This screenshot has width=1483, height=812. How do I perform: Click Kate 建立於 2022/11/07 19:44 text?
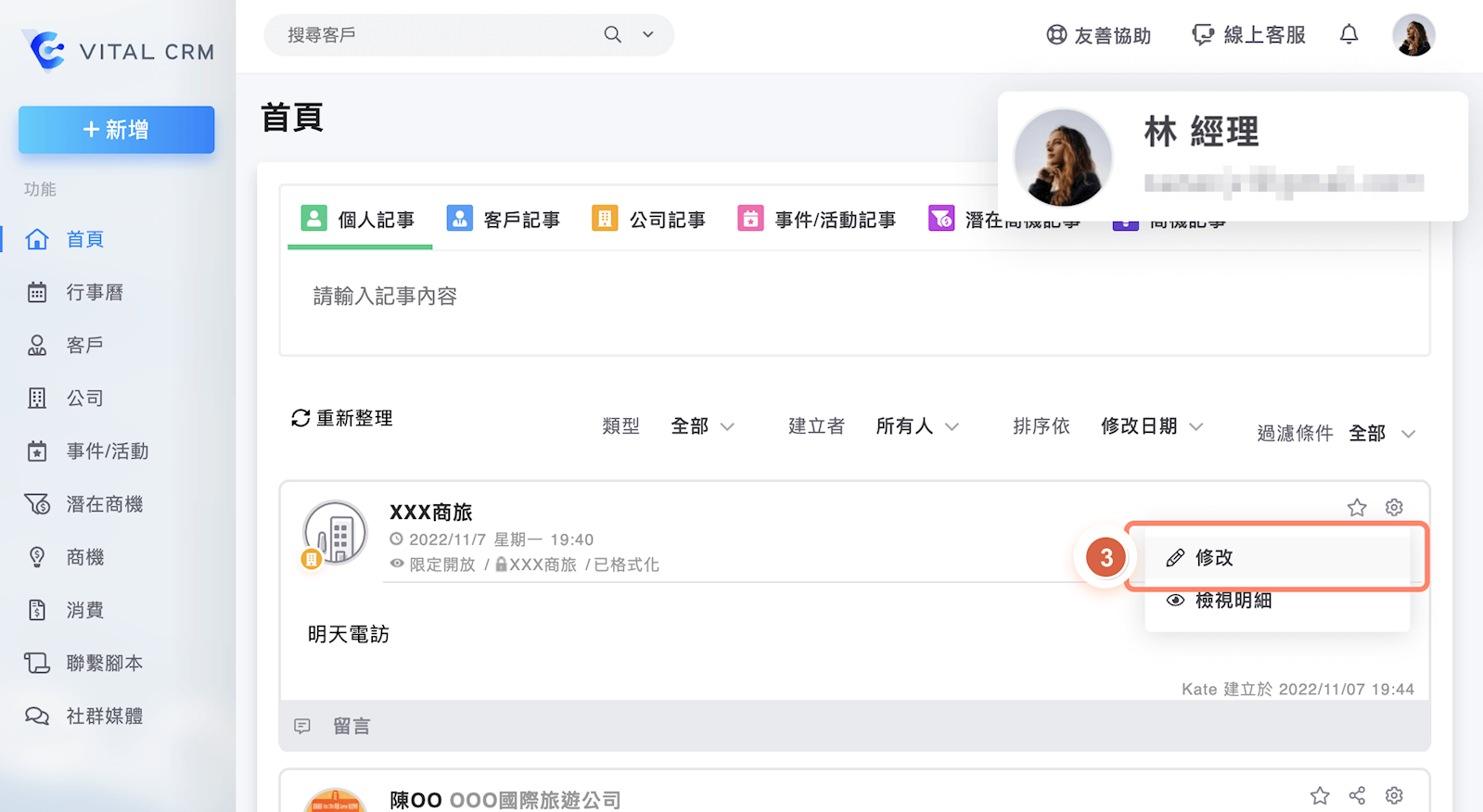pos(1298,690)
